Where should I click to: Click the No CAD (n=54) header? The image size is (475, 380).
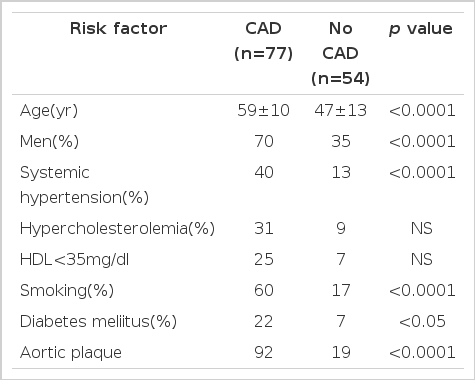tap(340, 53)
